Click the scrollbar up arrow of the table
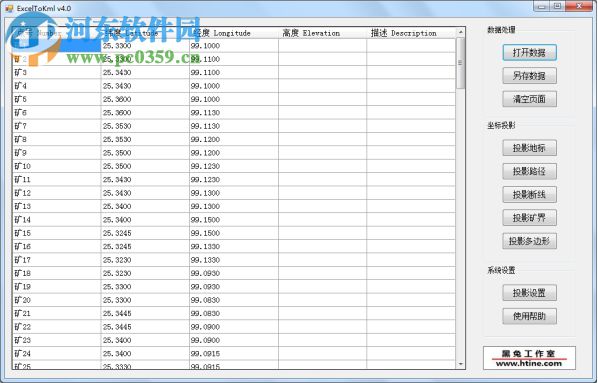Screen dimensions: 598x383 (460, 32)
